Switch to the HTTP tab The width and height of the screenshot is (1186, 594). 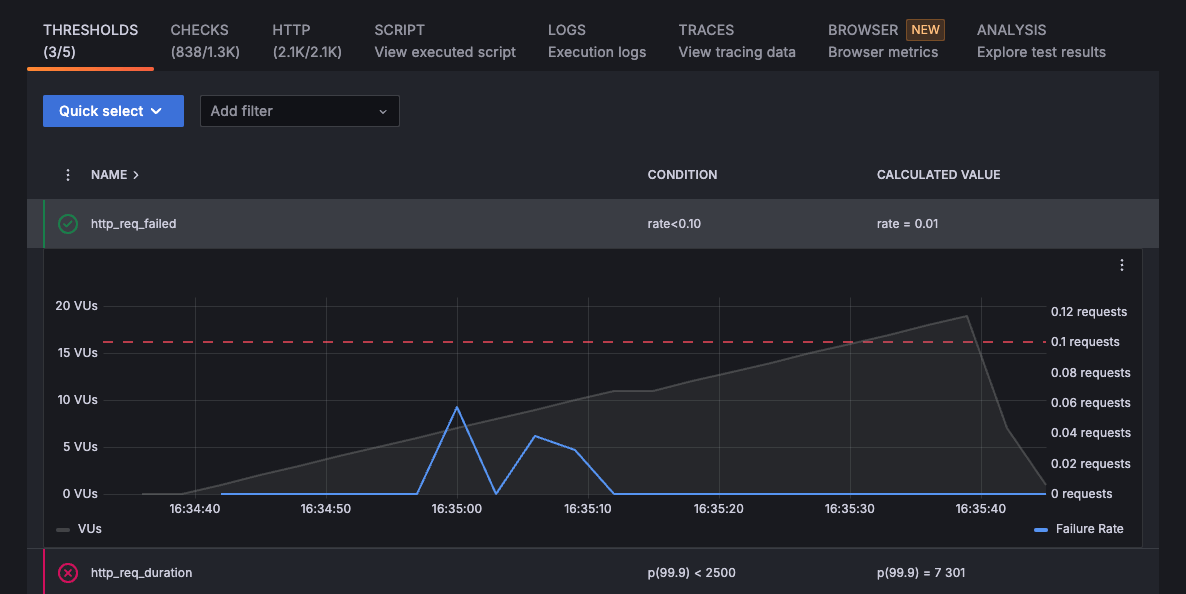[306, 41]
